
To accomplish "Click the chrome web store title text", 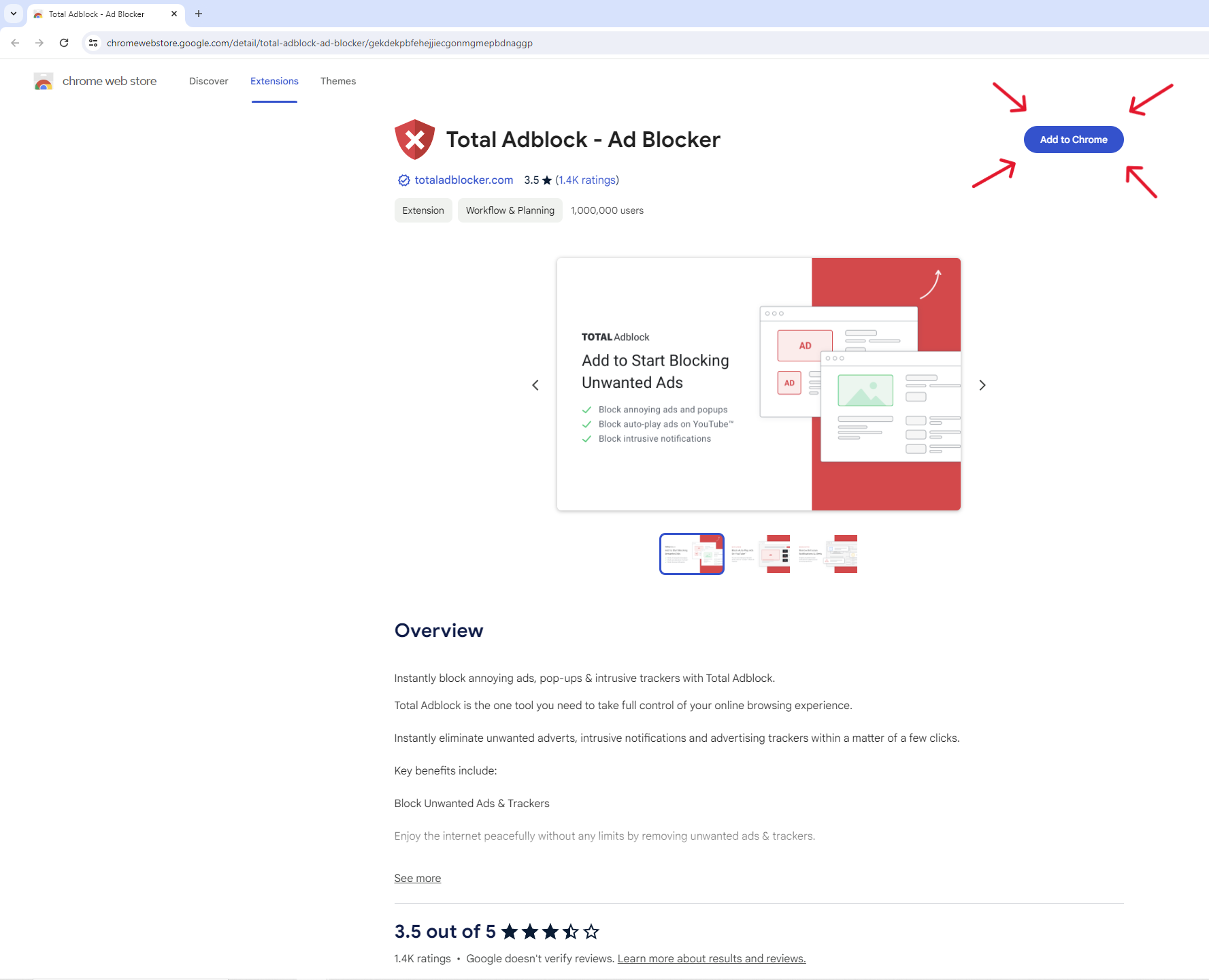I will point(110,81).
